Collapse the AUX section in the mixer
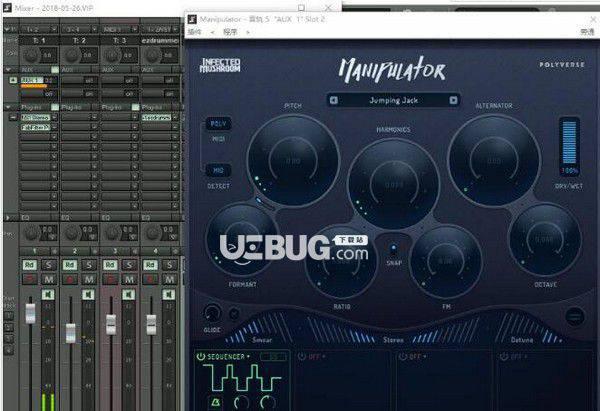Viewport: 600px width, 411px height. pos(8,70)
